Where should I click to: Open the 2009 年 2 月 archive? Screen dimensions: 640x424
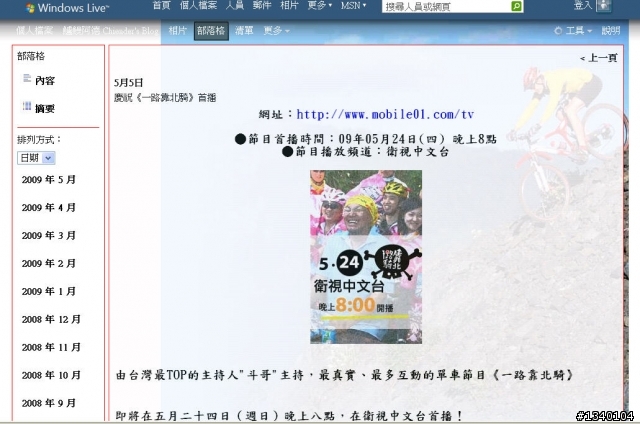pyautogui.click(x=49, y=264)
